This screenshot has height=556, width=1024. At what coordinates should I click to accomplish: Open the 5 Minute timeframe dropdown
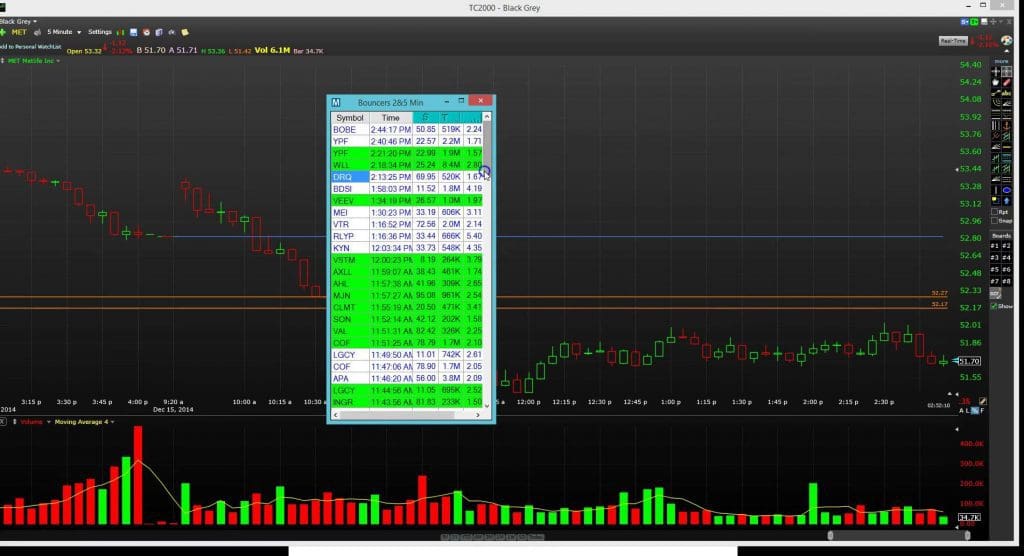(x=64, y=32)
